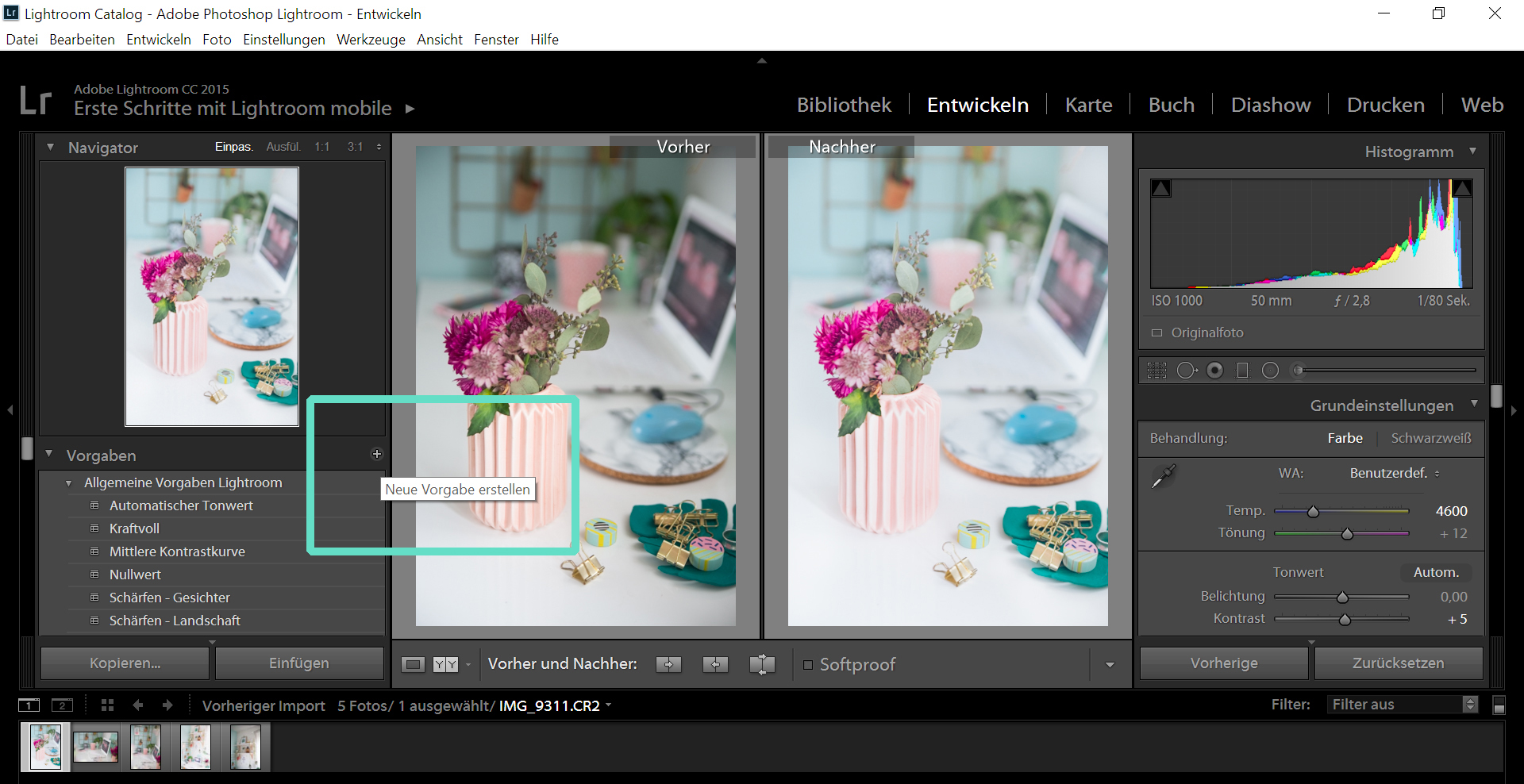Toggle the filter switch in filmstrip
This screenshot has width=1524, height=784.
coord(1499,705)
